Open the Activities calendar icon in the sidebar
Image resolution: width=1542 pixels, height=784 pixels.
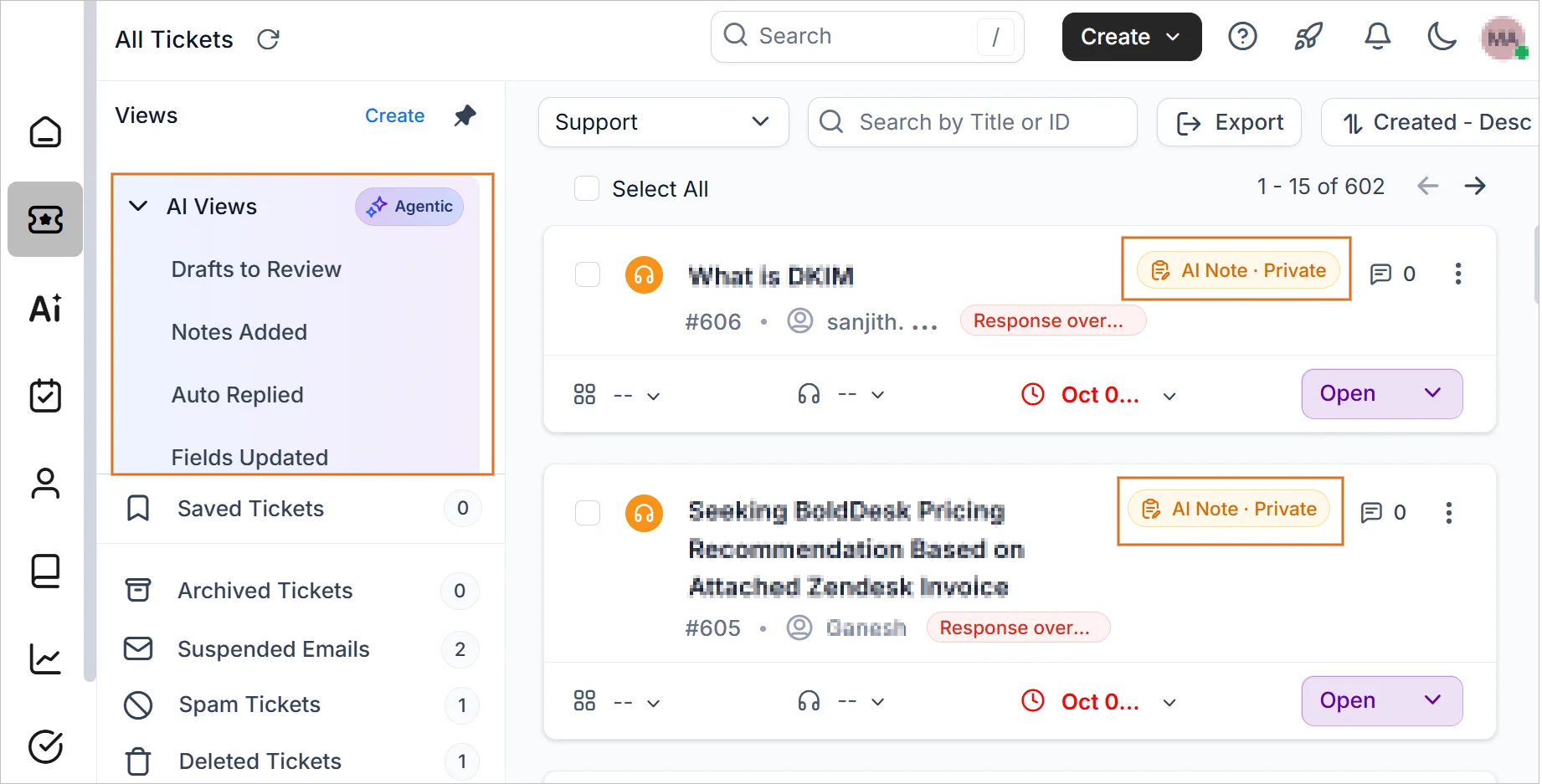pyautogui.click(x=45, y=395)
